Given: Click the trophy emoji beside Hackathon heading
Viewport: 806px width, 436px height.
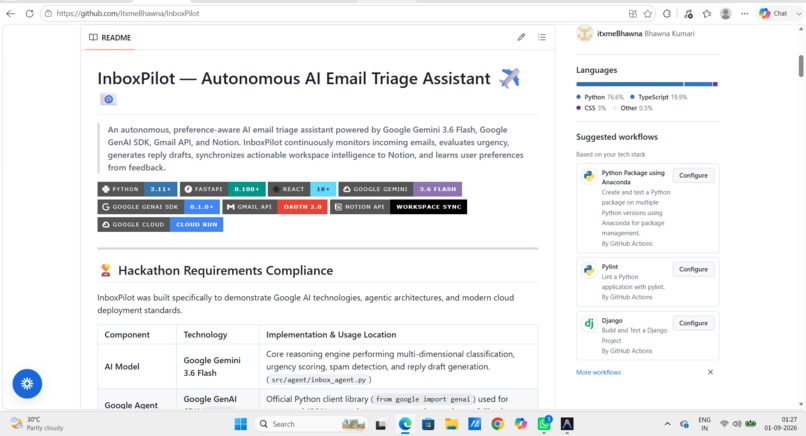Looking at the screenshot, I should coord(105,270).
